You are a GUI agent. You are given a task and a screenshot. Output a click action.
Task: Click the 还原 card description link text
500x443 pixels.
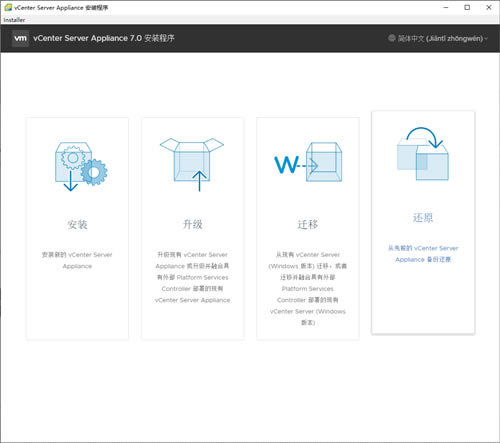[x=423, y=254]
